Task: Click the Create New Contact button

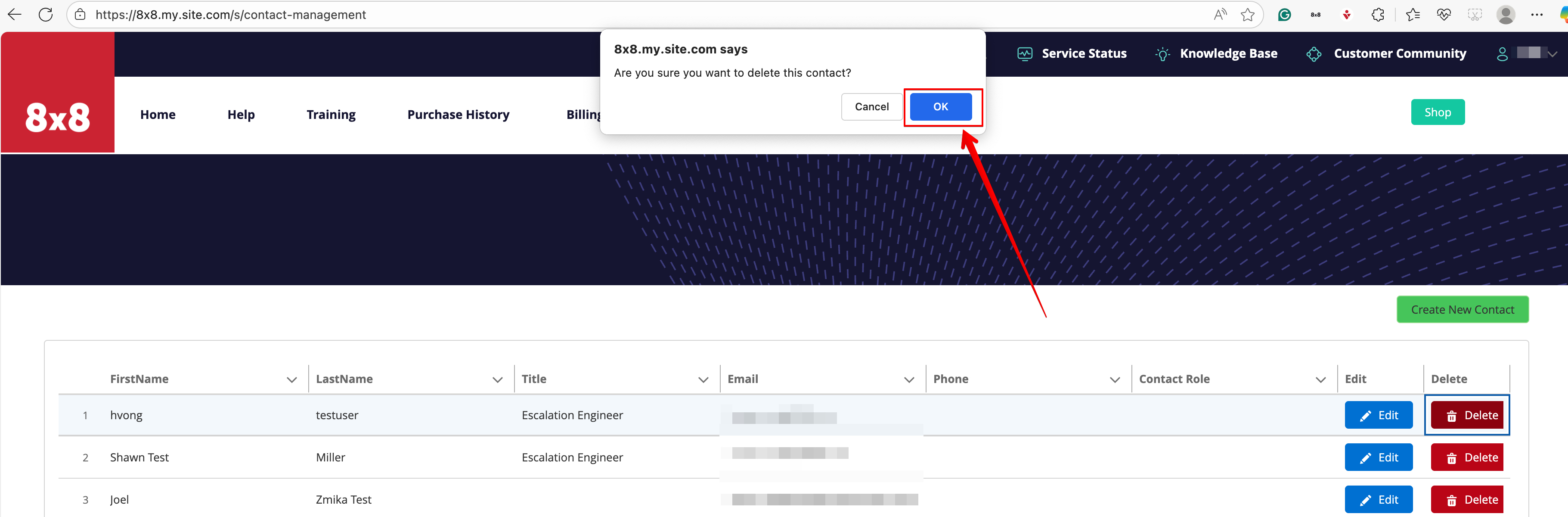Action: 1462,309
